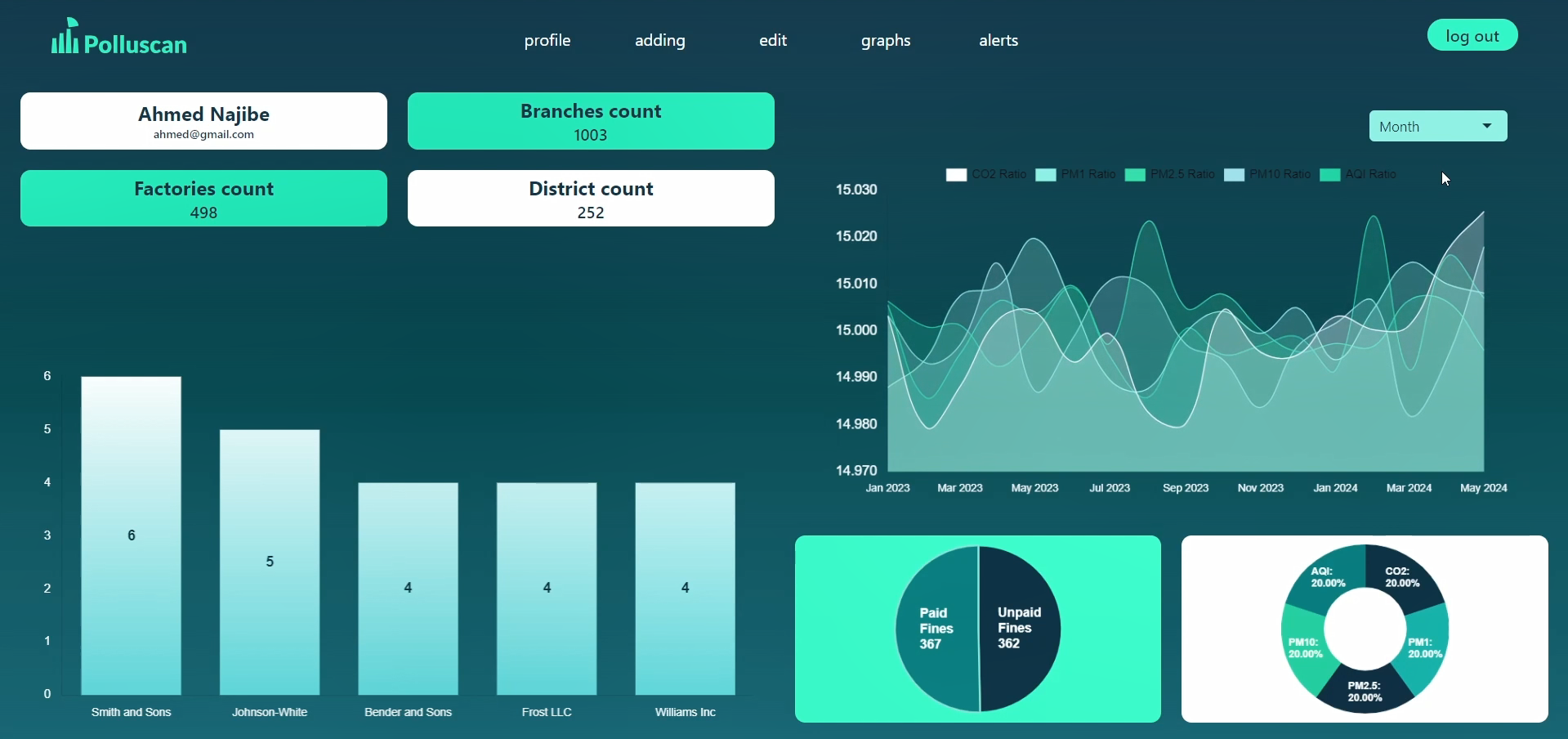Click the Paid Fines pie slice
The height and width of the screenshot is (739, 1568).
click(934, 628)
